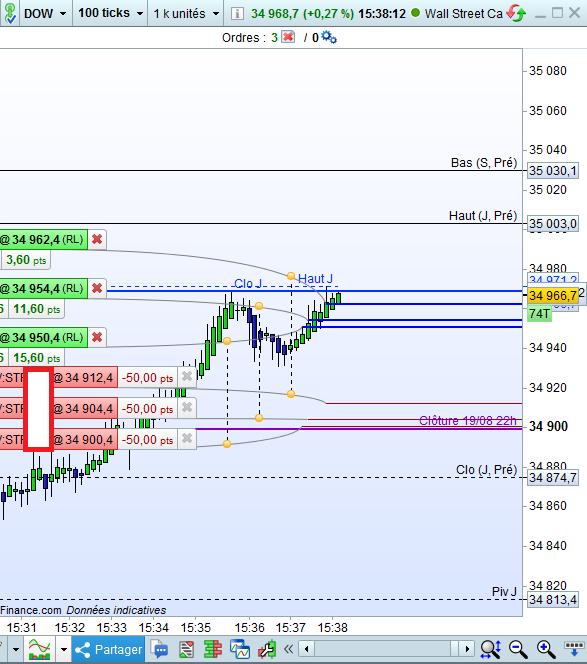
Task: Click the 11,60 pts gain label
Action: tap(36, 309)
